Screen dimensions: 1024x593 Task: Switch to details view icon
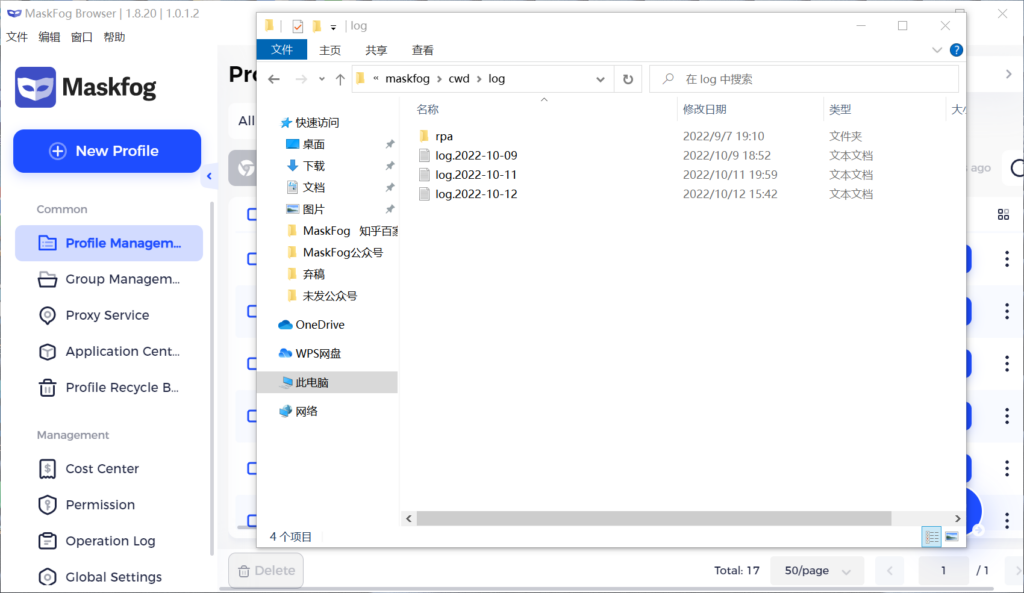click(931, 537)
